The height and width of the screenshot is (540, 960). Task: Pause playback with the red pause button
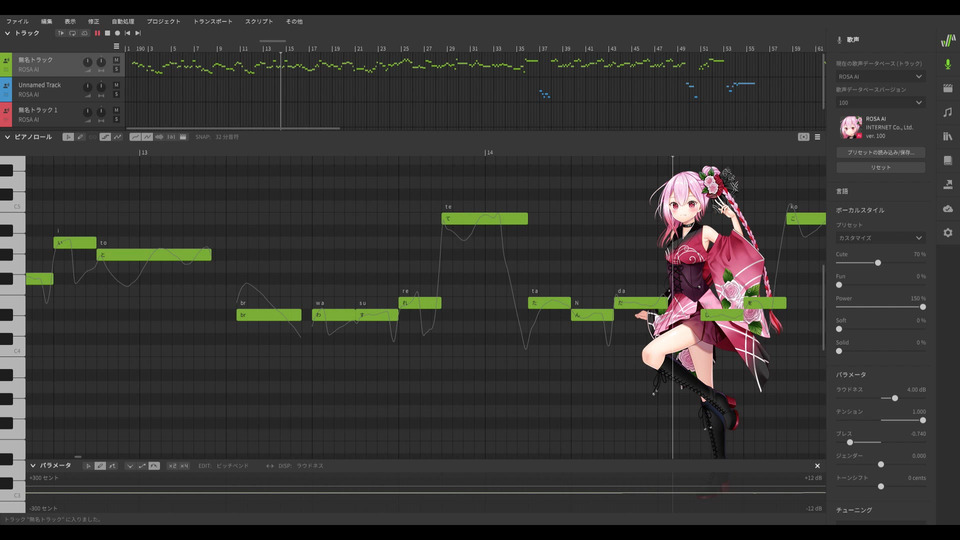tap(97, 33)
